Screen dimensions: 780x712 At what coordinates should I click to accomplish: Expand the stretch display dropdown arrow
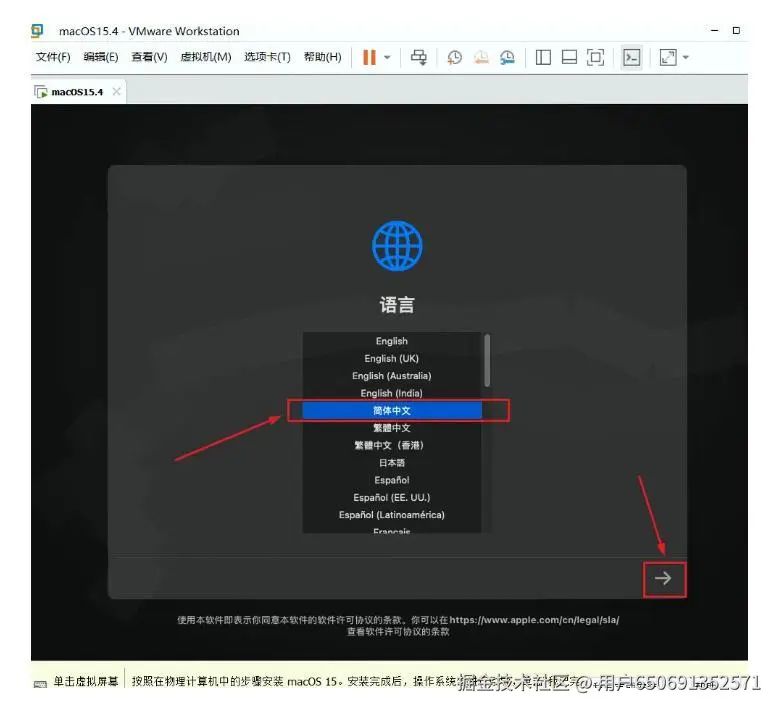pyautogui.click(x=686, y=58)
